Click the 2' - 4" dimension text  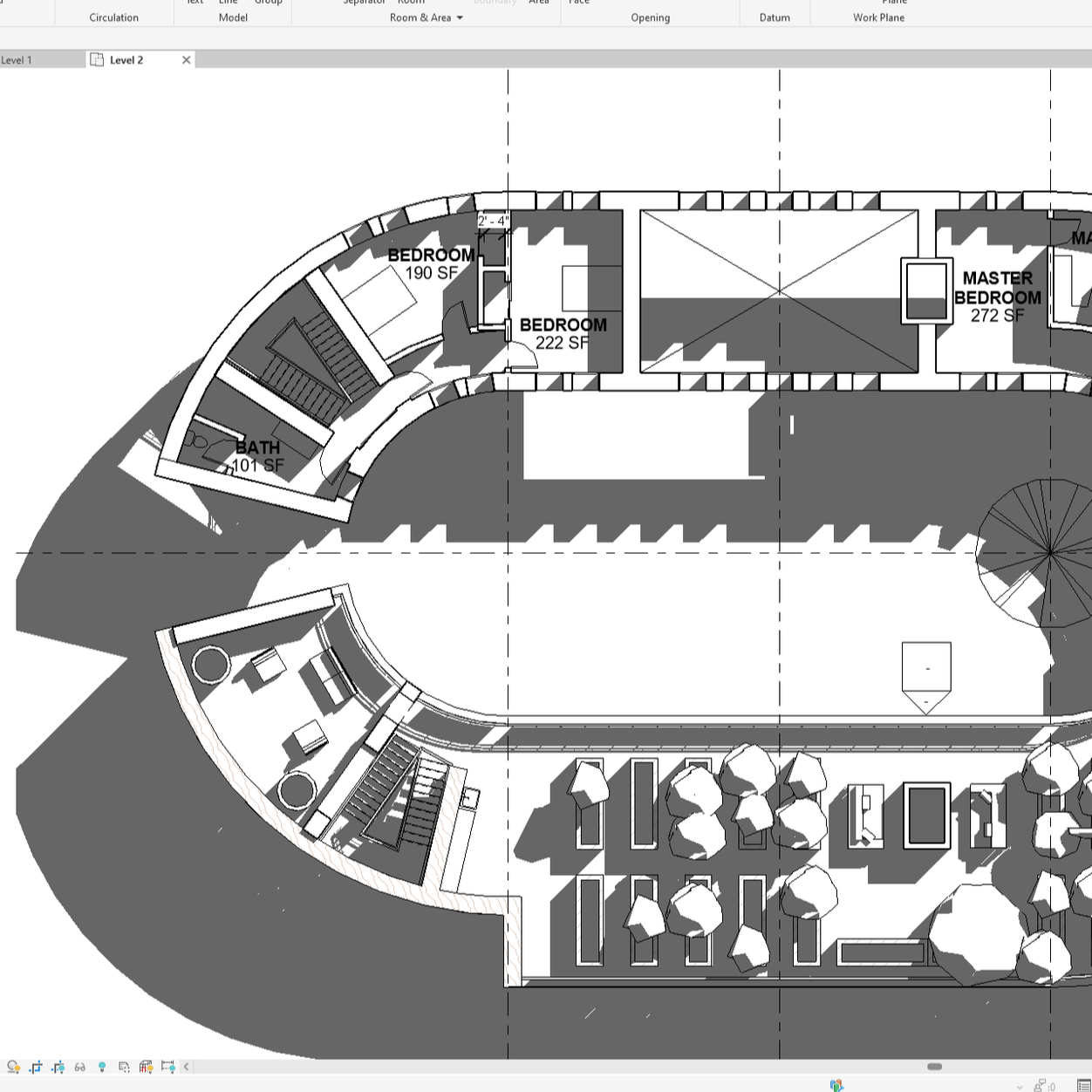[493, 222]
